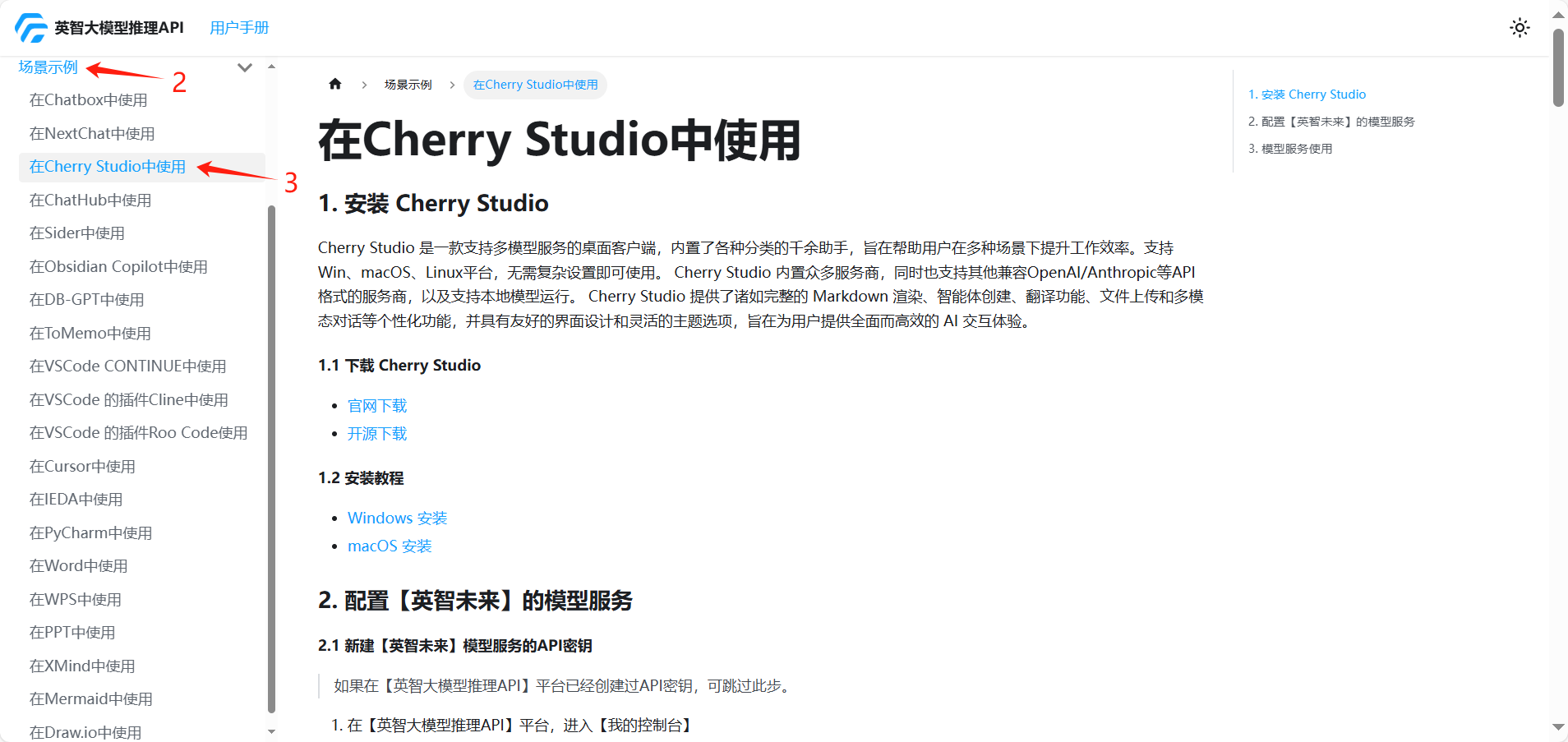Image resolution: width=1568 pixels, height=742 pixels.
Task: Click the page scrollbar down arrow
Action: coord(1558,727)
